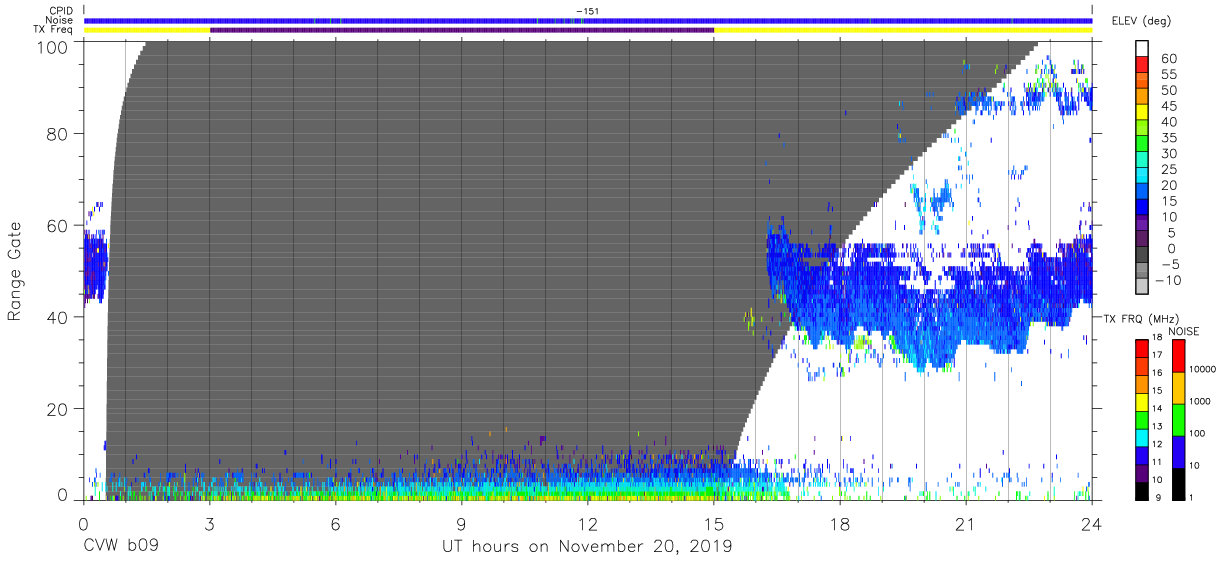Click the y-axis tick label '80'
1228x567 pixels.
[58, 133]
